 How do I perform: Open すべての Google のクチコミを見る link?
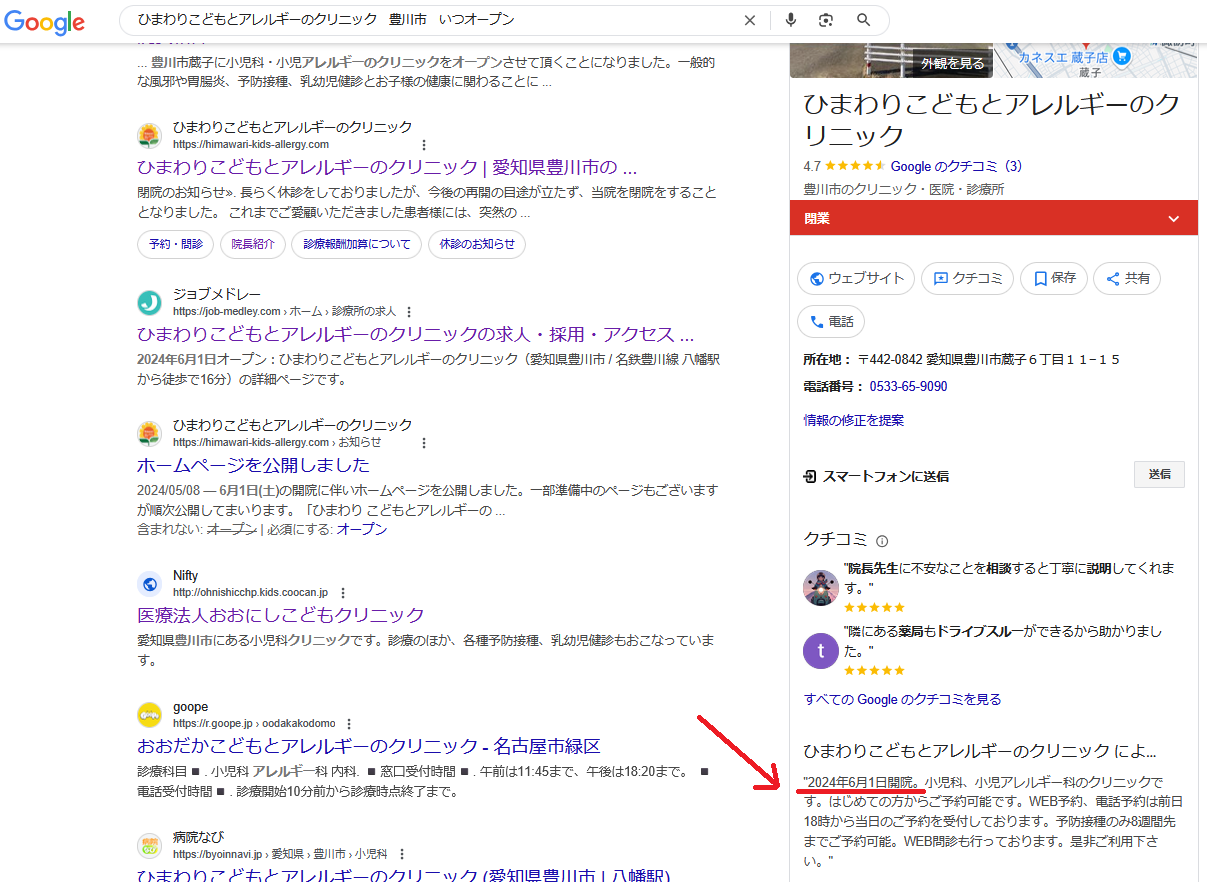[x=903, y=699]
